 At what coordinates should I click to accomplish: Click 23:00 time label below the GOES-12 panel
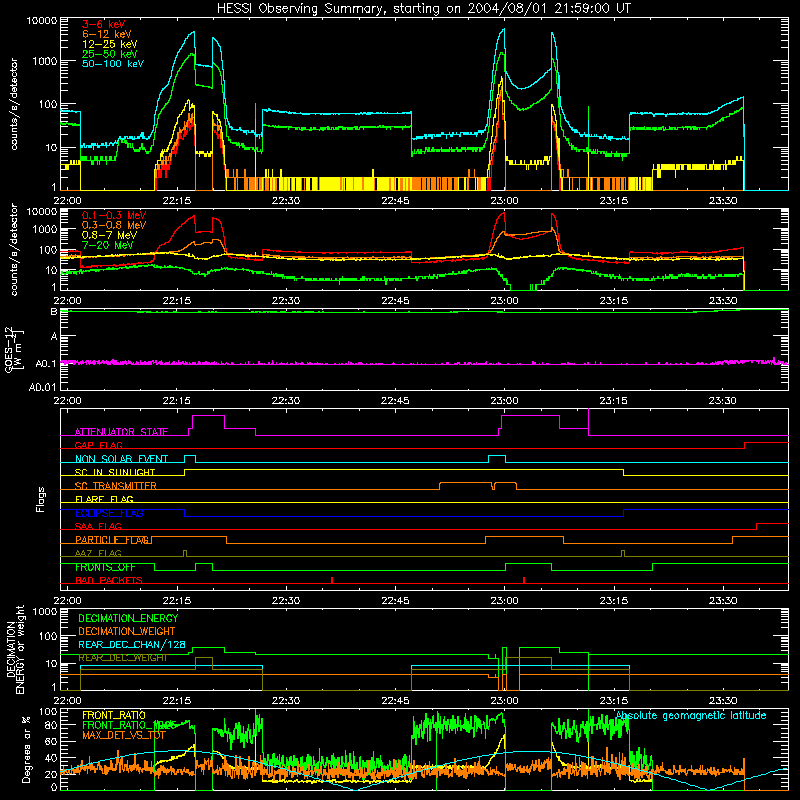click(x=504, y=401)
